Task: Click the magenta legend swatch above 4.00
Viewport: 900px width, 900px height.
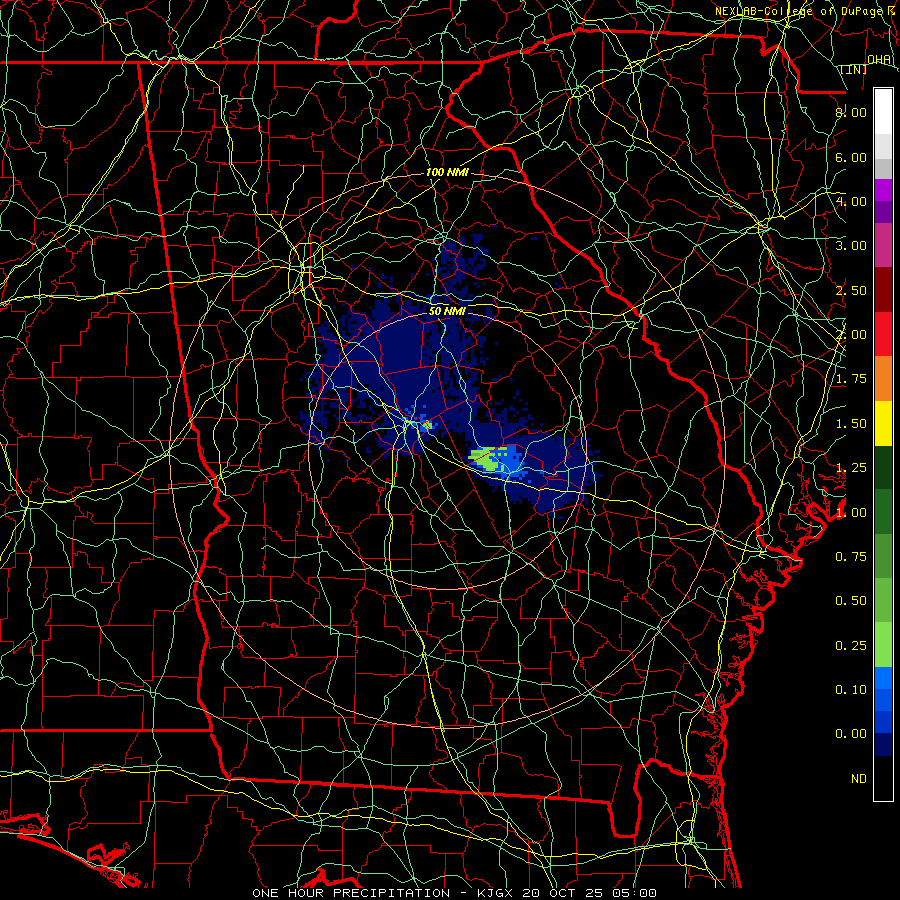Action: [x=883, y=189]
